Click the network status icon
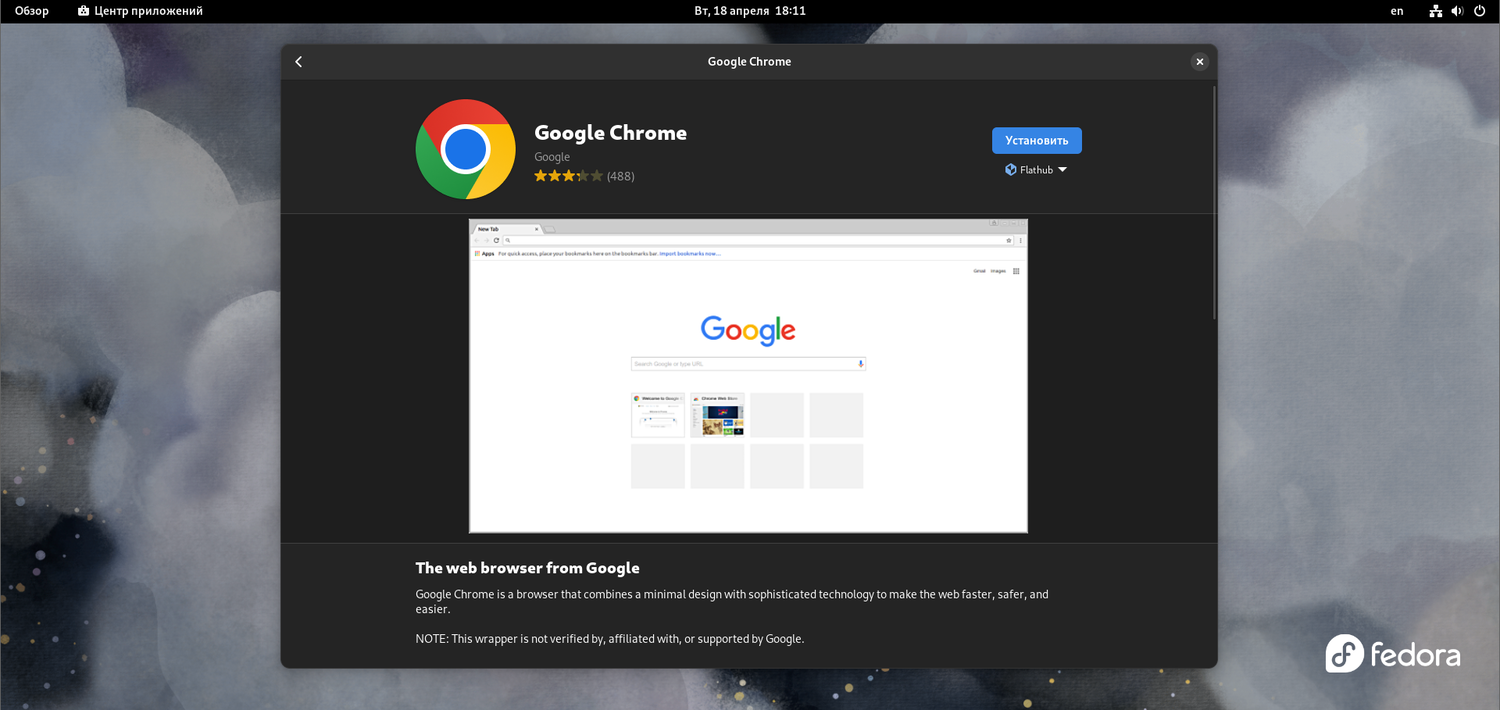 pos(1436,11)
